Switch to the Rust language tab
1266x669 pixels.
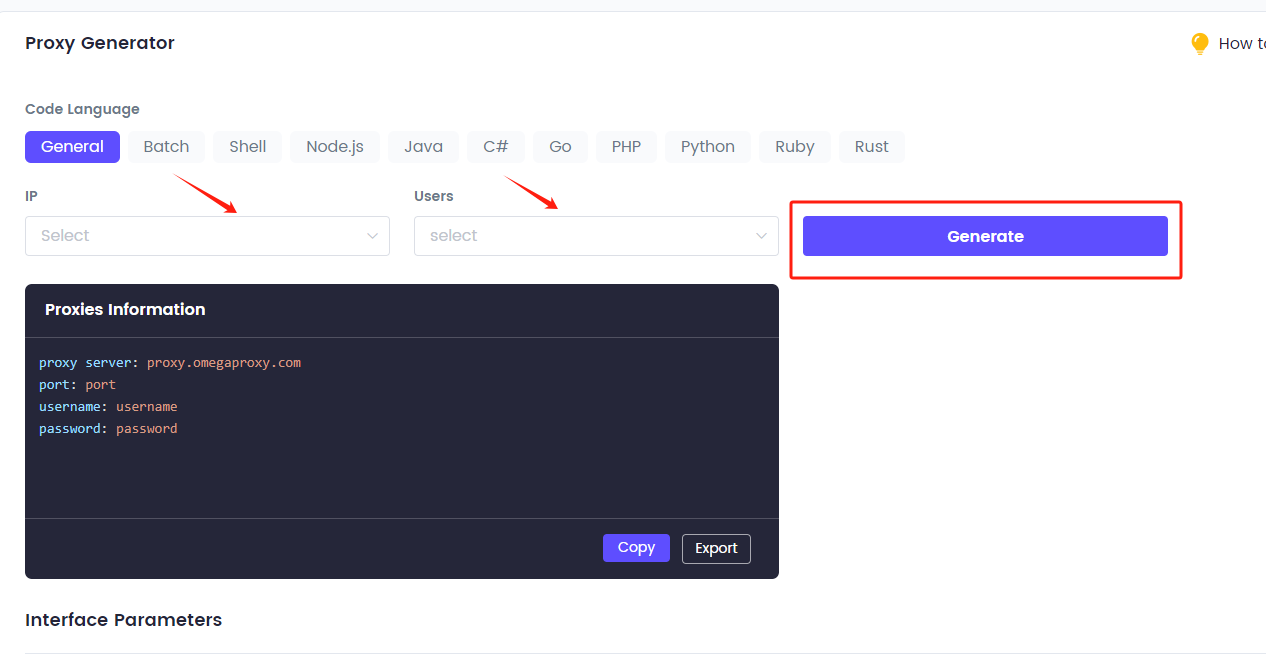(872, 147)
